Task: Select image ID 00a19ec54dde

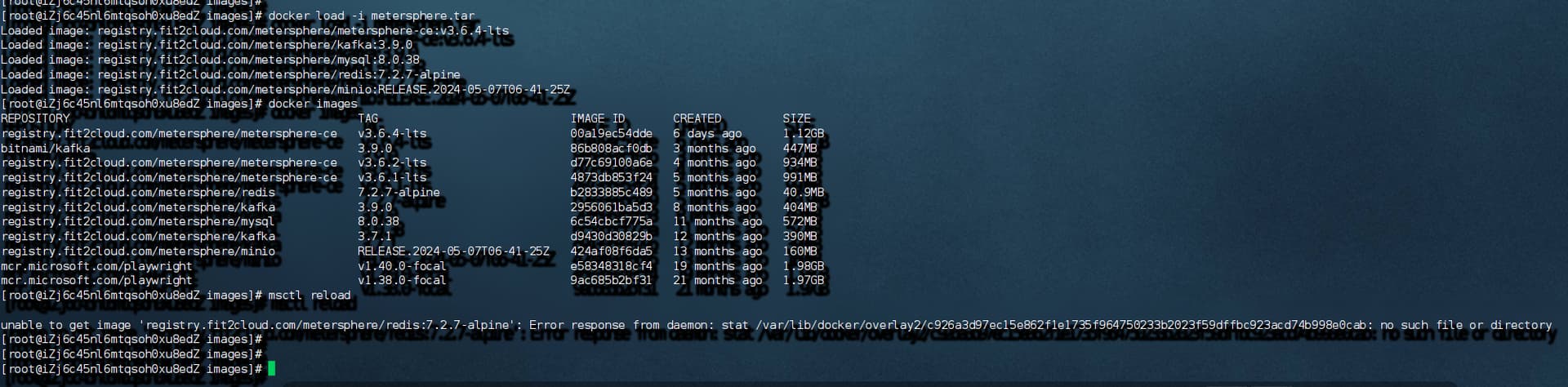Action: (612, 133)
